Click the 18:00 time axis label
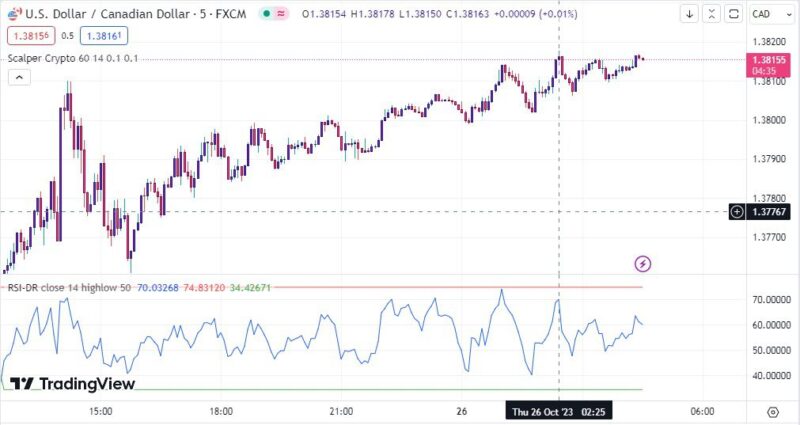This screenshot has width=800, height=425. (x=221, y=411)
